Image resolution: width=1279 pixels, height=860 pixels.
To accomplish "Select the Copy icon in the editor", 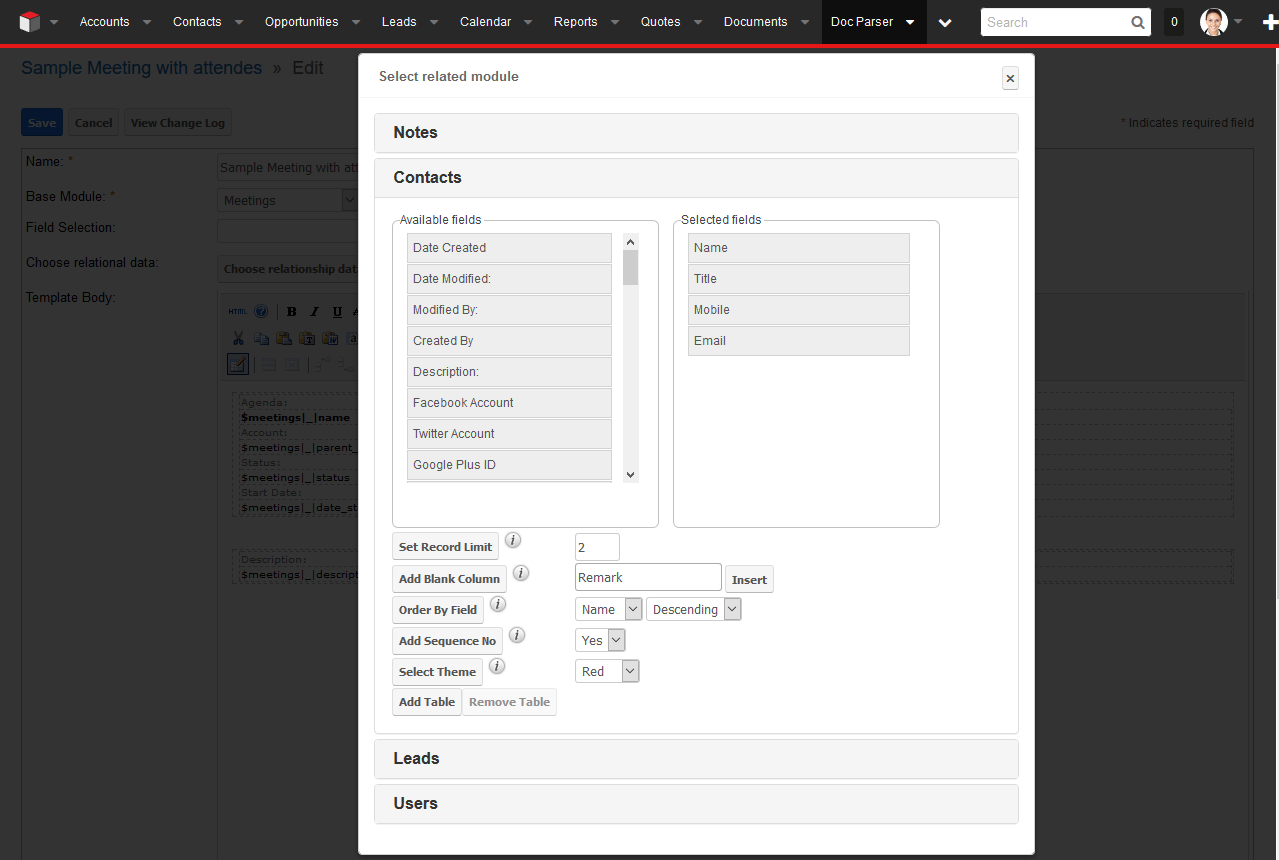I will (261, 338).
